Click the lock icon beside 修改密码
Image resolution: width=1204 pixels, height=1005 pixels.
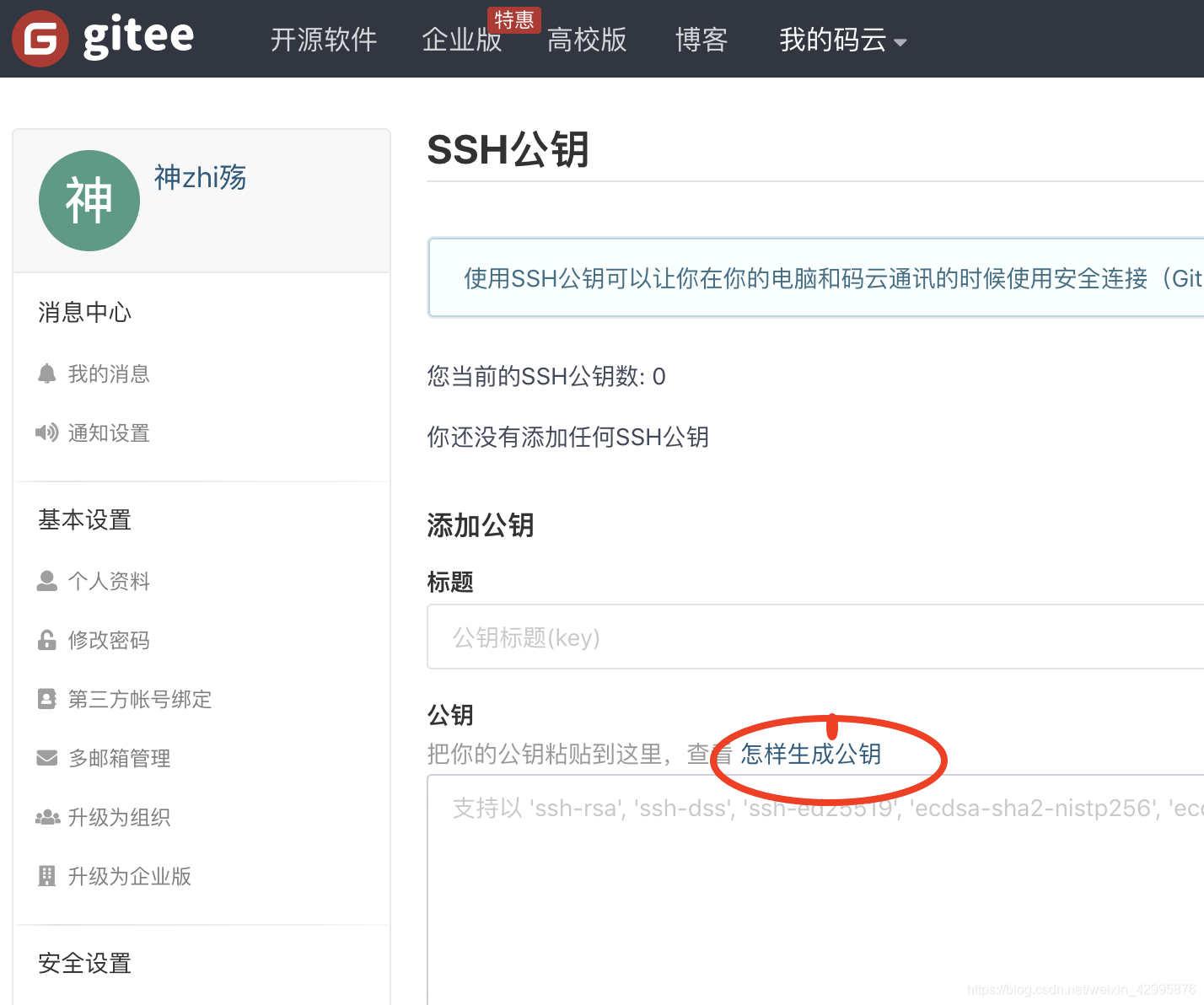point(47,640)
